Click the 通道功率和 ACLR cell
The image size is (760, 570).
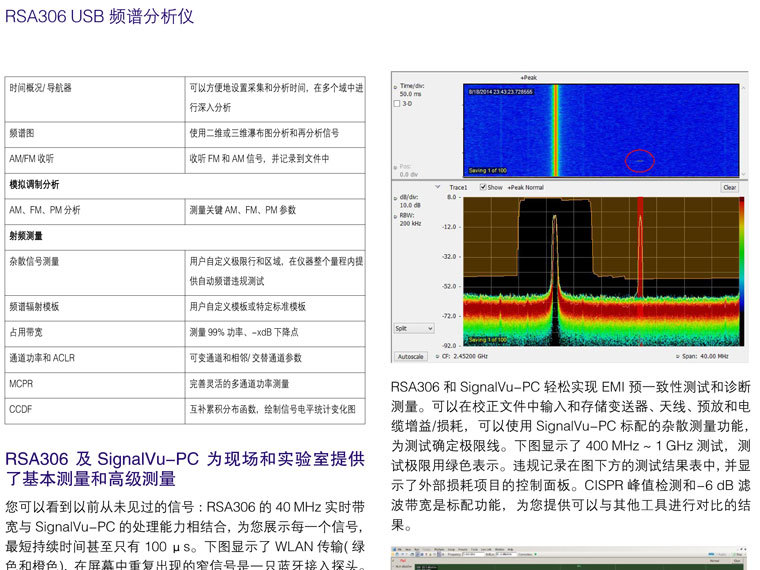point(95,360)
